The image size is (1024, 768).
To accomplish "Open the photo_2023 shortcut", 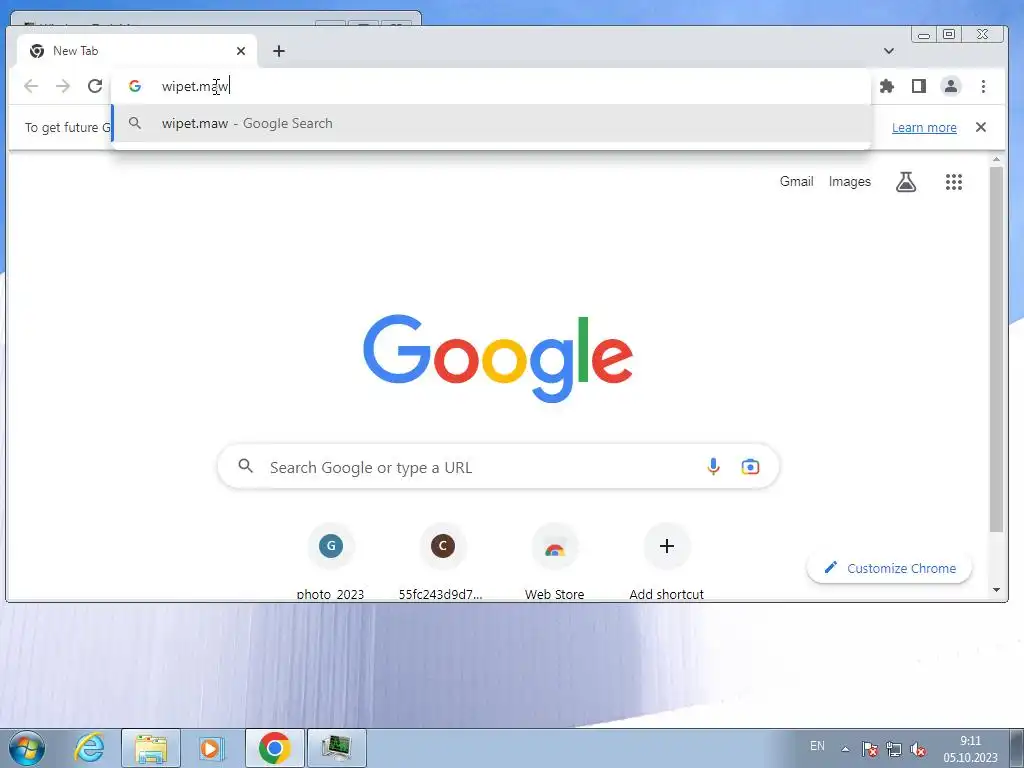I will 330,562.
